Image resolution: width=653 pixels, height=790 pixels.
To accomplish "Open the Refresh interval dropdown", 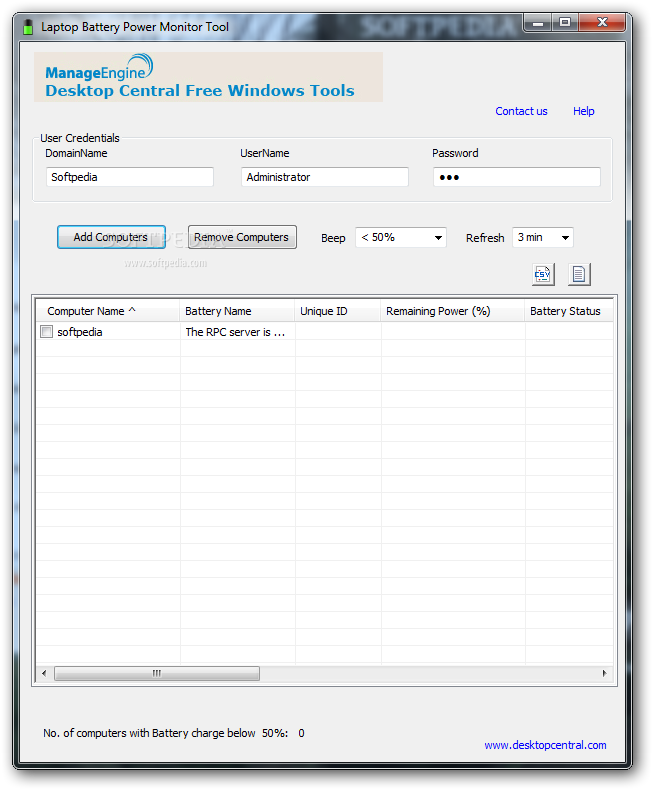I will pos(543,237).
